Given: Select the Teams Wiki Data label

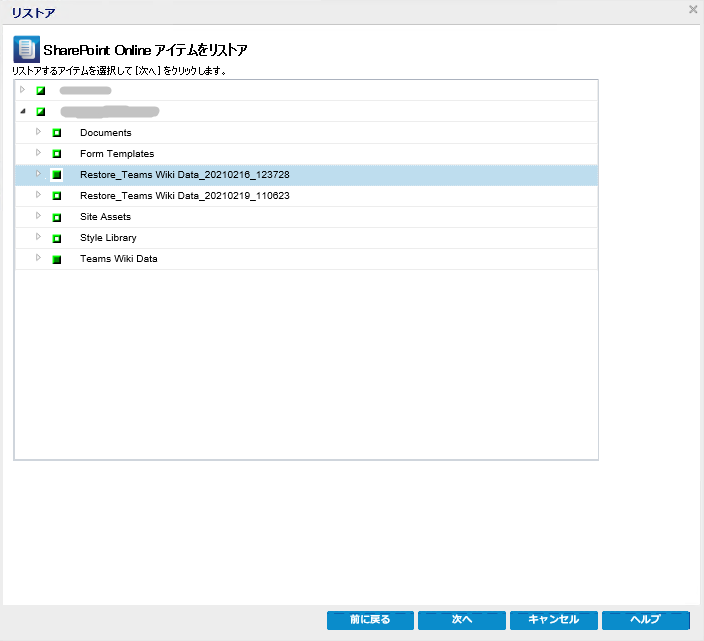Looking at the screenshot, I should pyautogui.click(x=119, y=259).
